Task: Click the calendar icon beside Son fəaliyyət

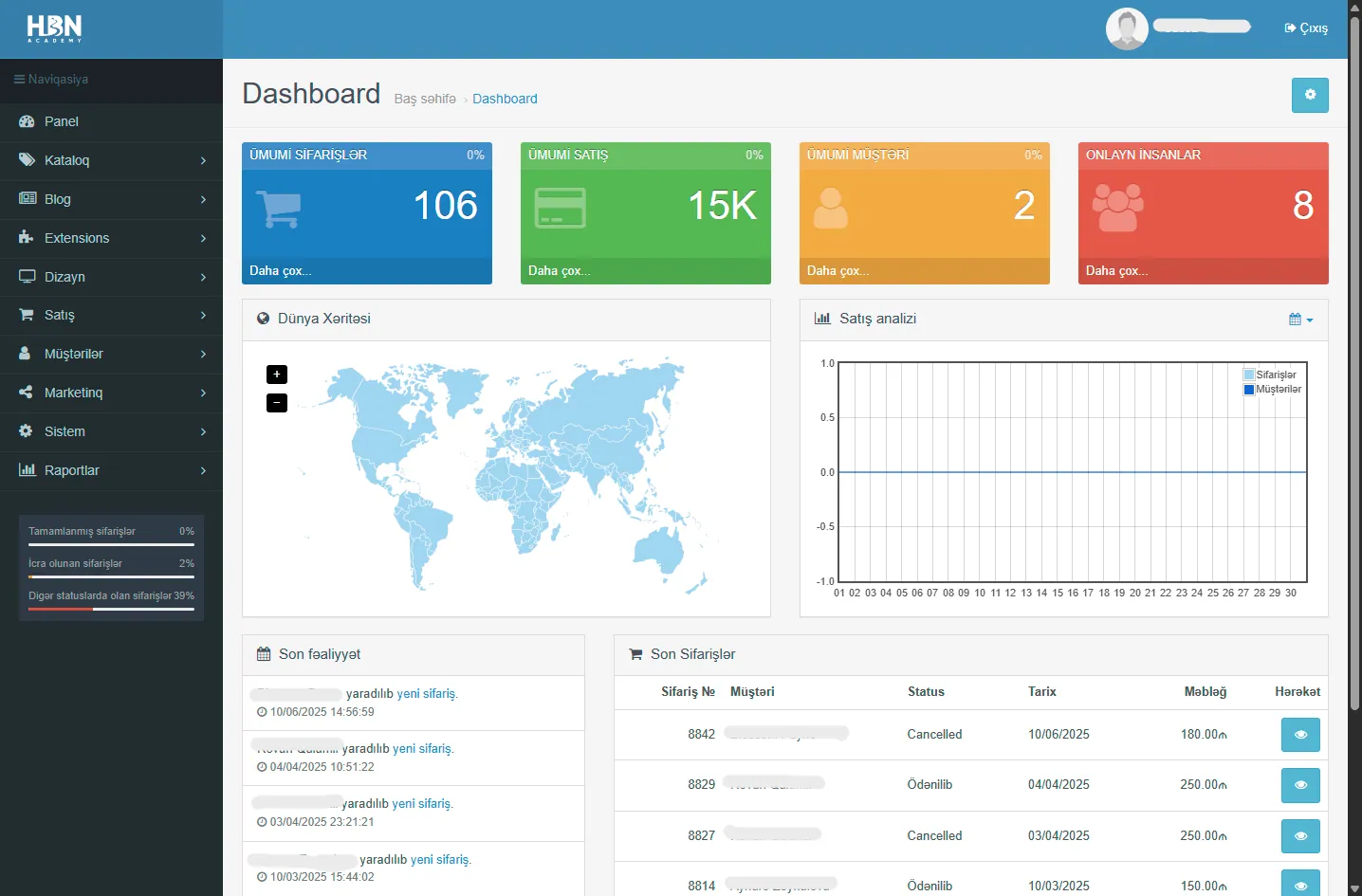Action: click(x=264, y=654)
